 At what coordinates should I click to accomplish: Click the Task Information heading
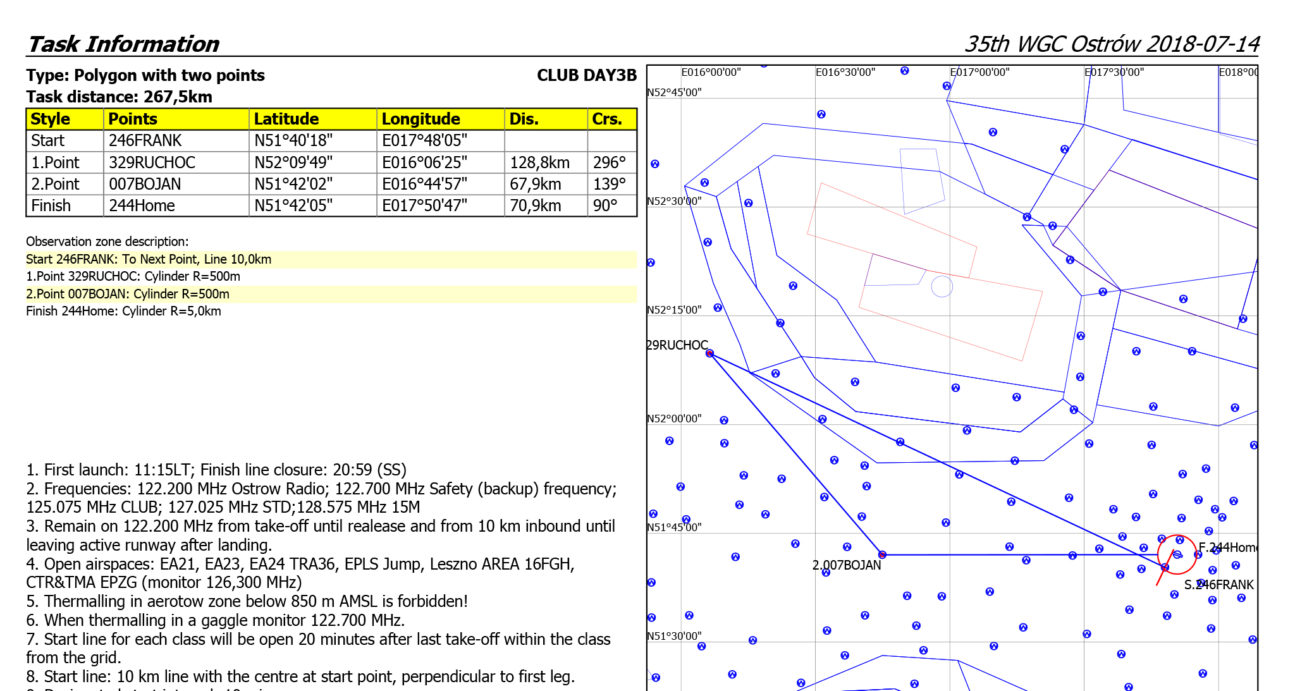coord(123,44)
